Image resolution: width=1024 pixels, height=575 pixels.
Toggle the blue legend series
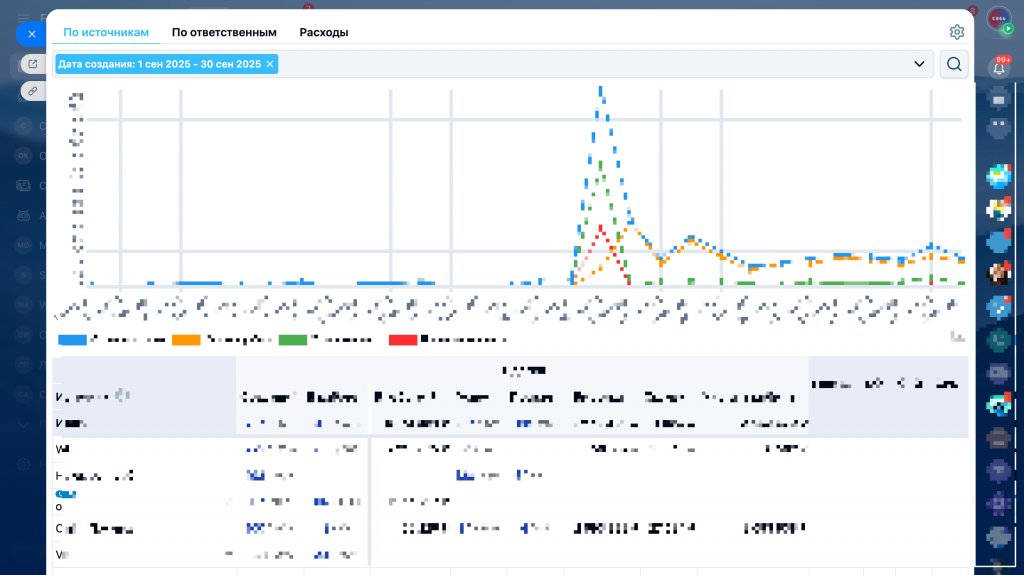[72, 340]
